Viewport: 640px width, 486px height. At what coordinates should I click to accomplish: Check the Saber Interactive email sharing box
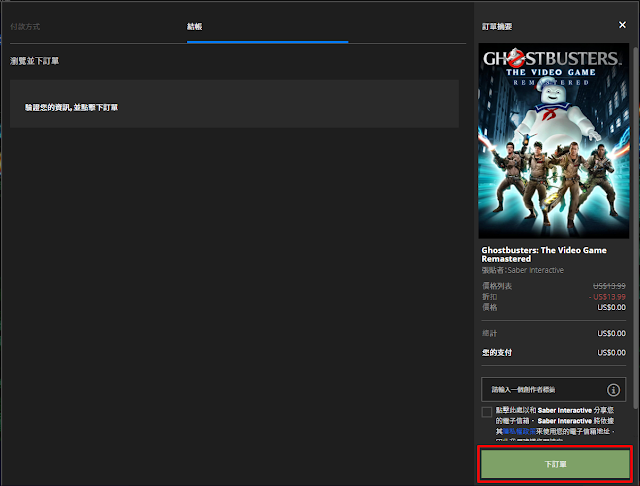click(487, 412)
